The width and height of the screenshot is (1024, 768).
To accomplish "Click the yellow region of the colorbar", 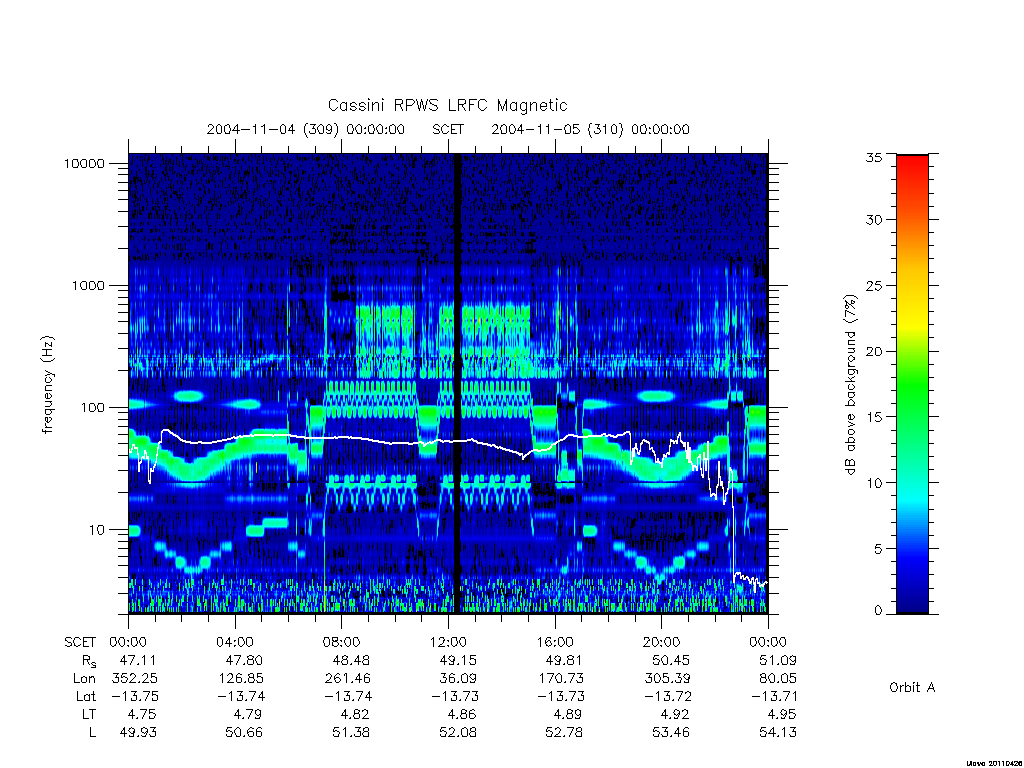I will pyautogui.click(x=912, y=323).
